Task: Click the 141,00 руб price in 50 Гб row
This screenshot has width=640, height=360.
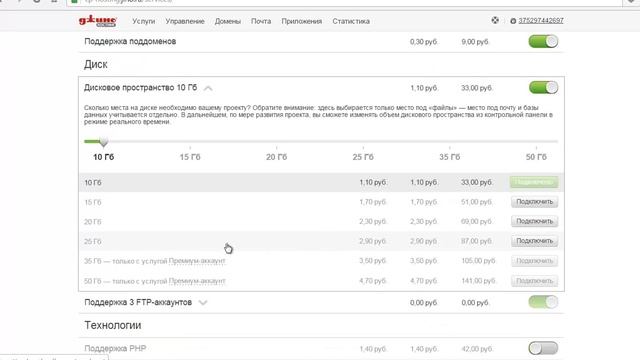Action: (478, 281)
